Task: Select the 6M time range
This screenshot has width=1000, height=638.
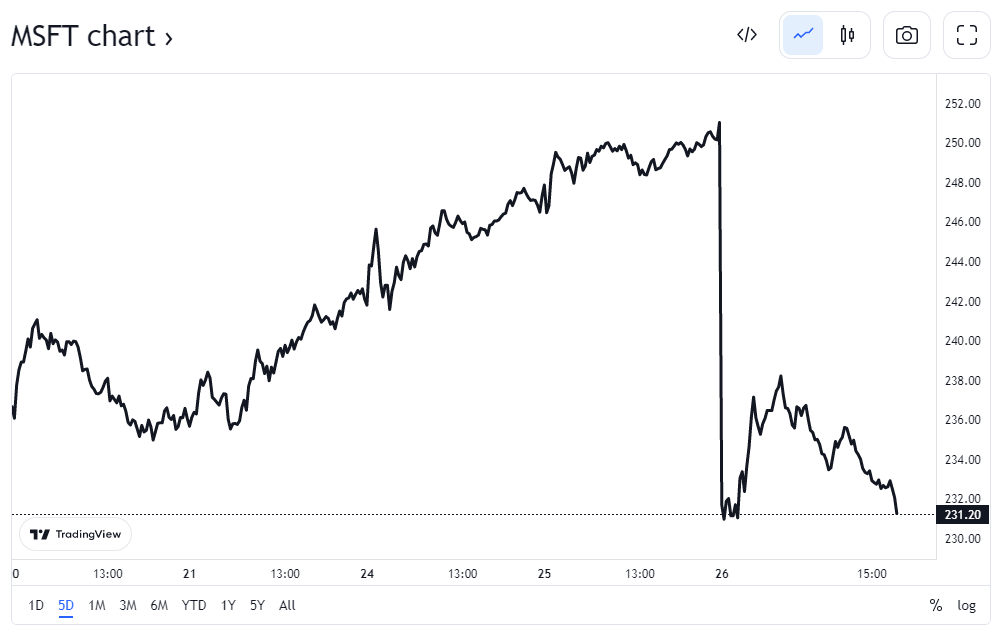Action: click(159, 605)
